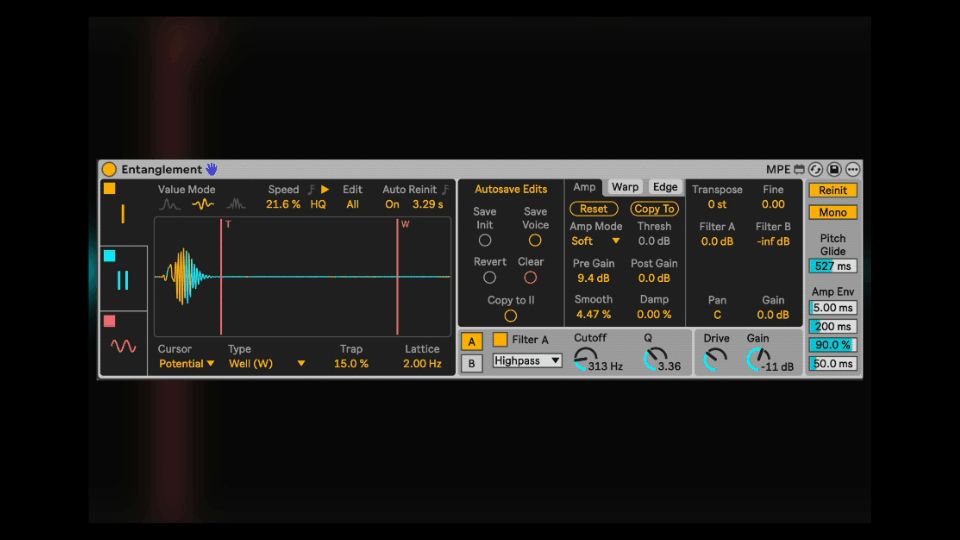Click the Auto Reinit 3.29 s value
This screenshot has height=540, width=960.
427,204
